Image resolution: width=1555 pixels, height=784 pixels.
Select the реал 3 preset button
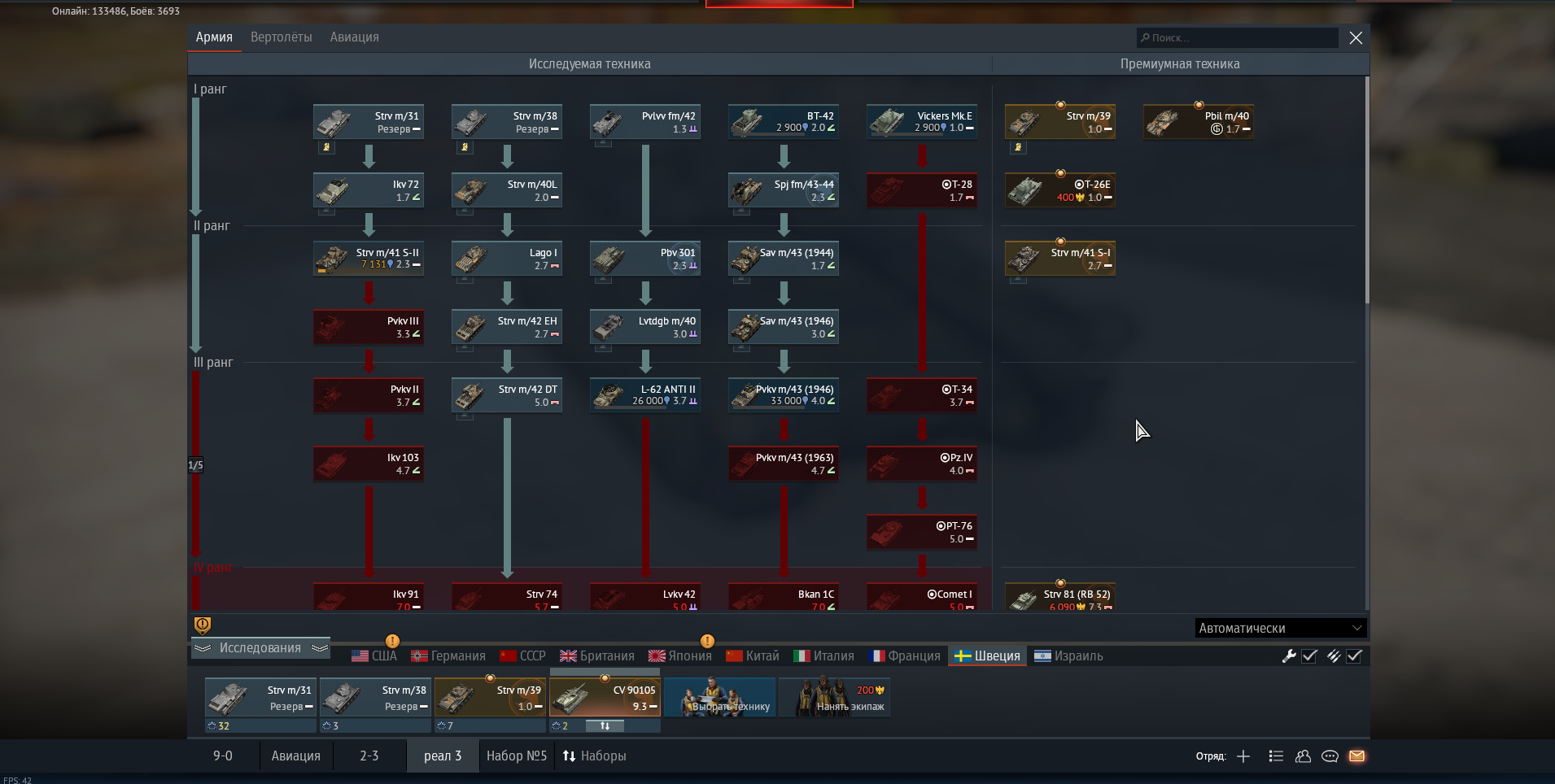[443, 756]
